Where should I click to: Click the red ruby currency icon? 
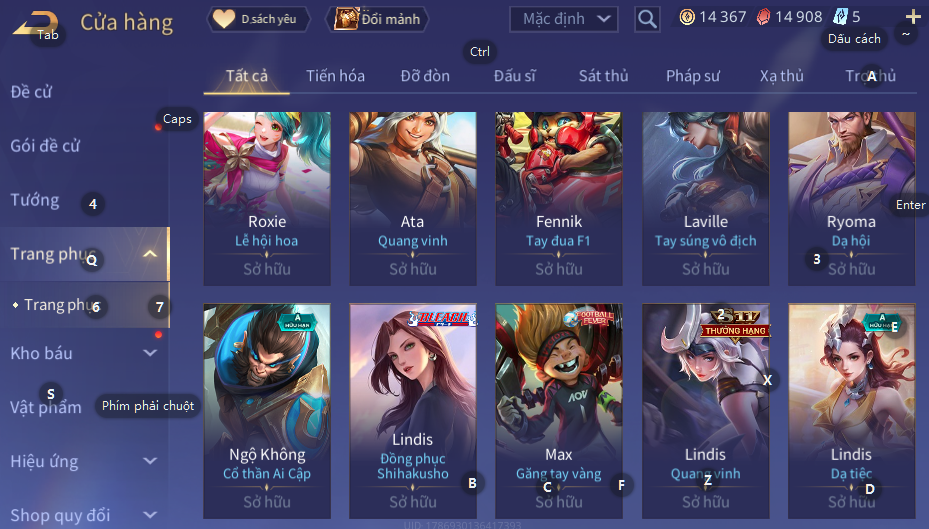click(763, 17)
